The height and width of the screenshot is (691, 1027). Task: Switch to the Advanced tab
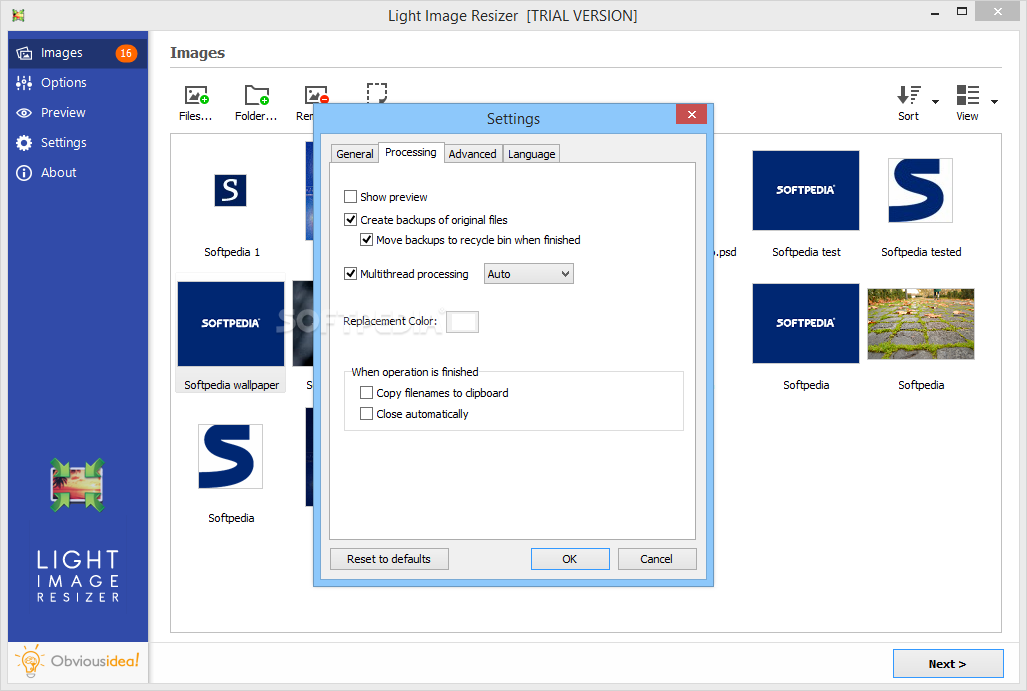(472, 154)
